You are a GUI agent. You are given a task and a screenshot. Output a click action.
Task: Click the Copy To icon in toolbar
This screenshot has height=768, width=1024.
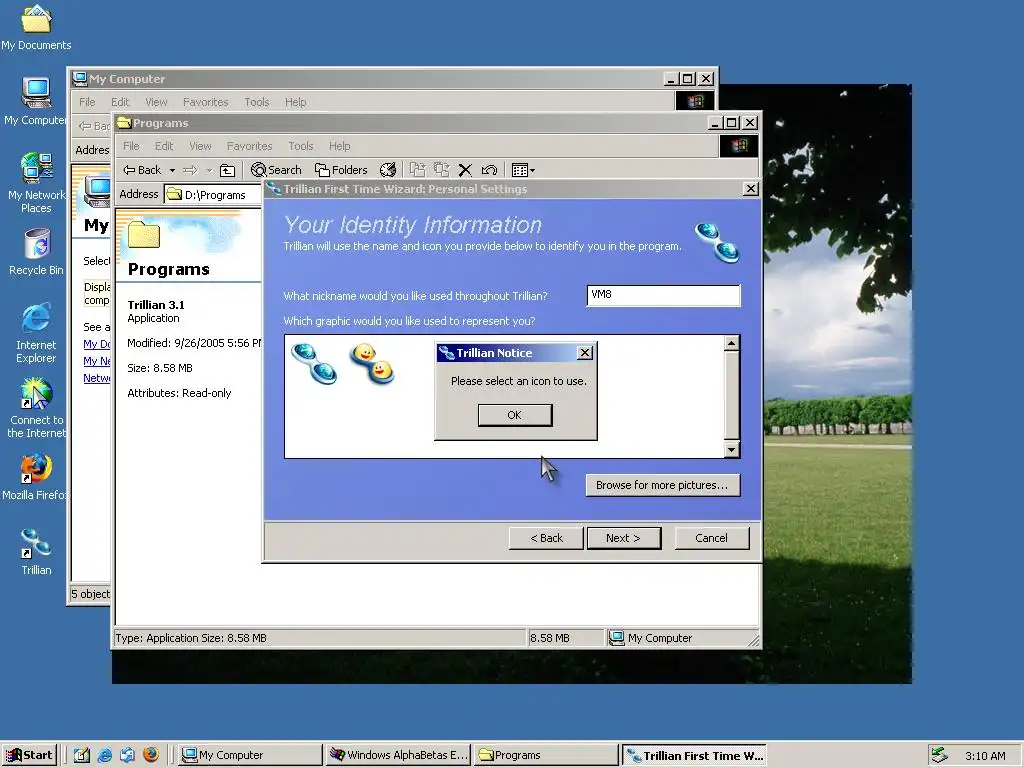tap(441, 170)
